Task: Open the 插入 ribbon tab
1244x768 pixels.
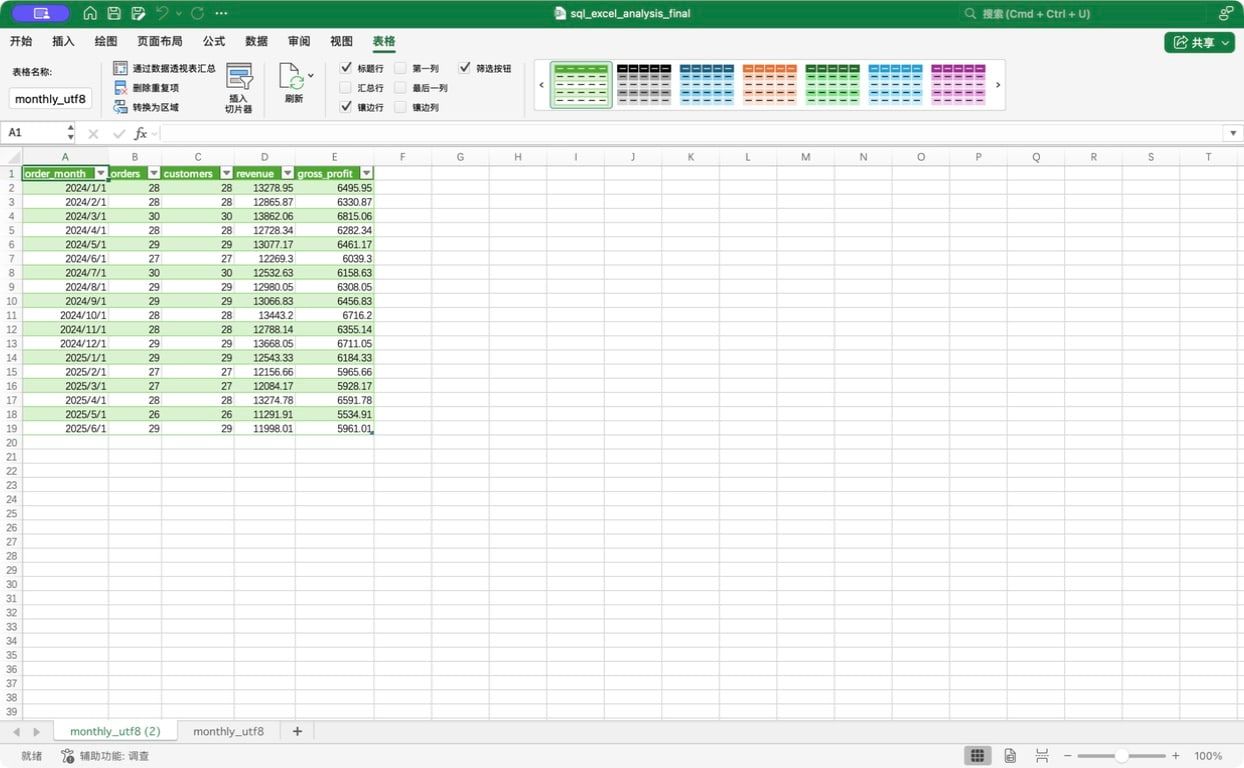Action: (63, 41)
